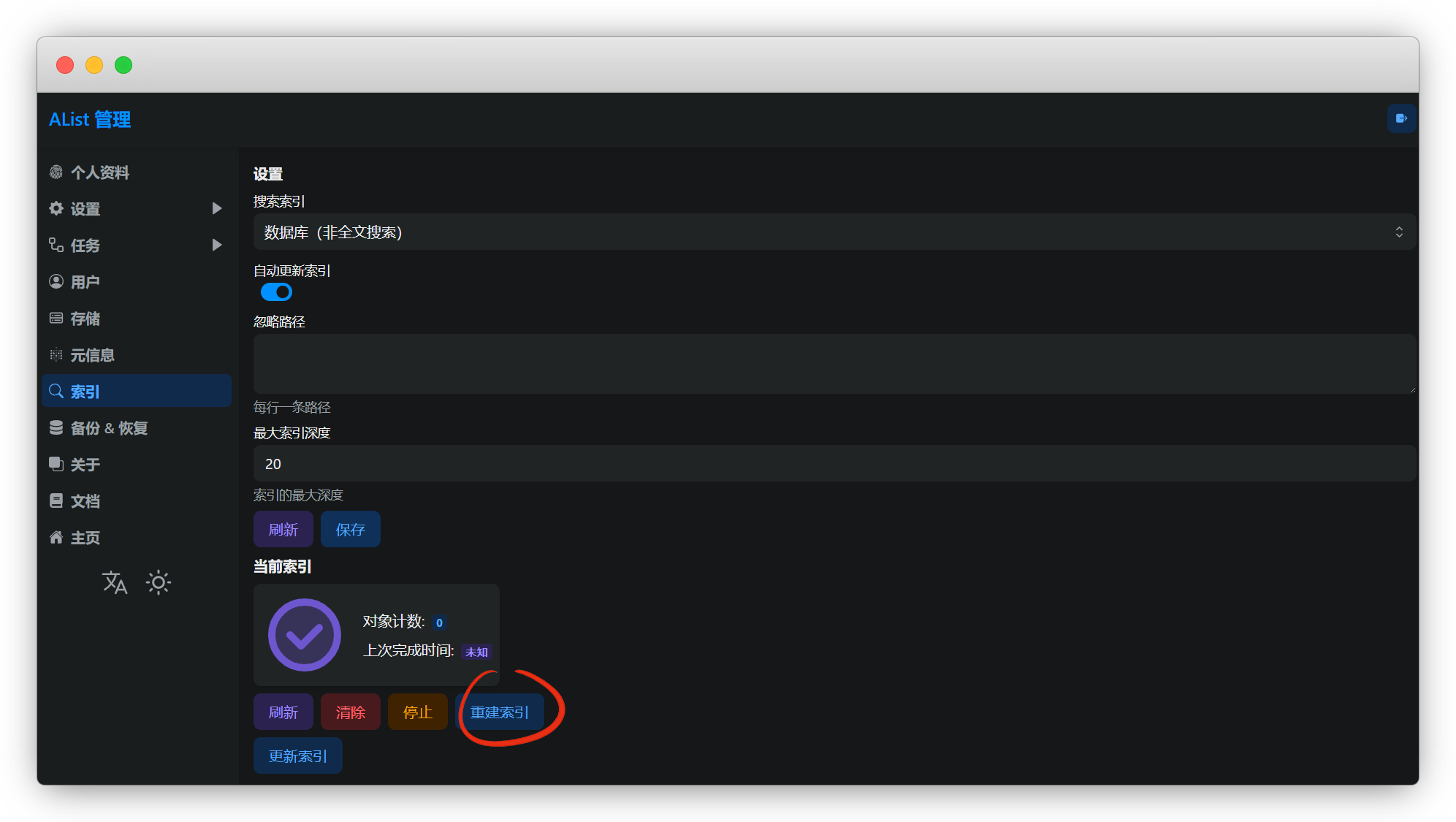Click the logout icon in top-right corner

1401,118
